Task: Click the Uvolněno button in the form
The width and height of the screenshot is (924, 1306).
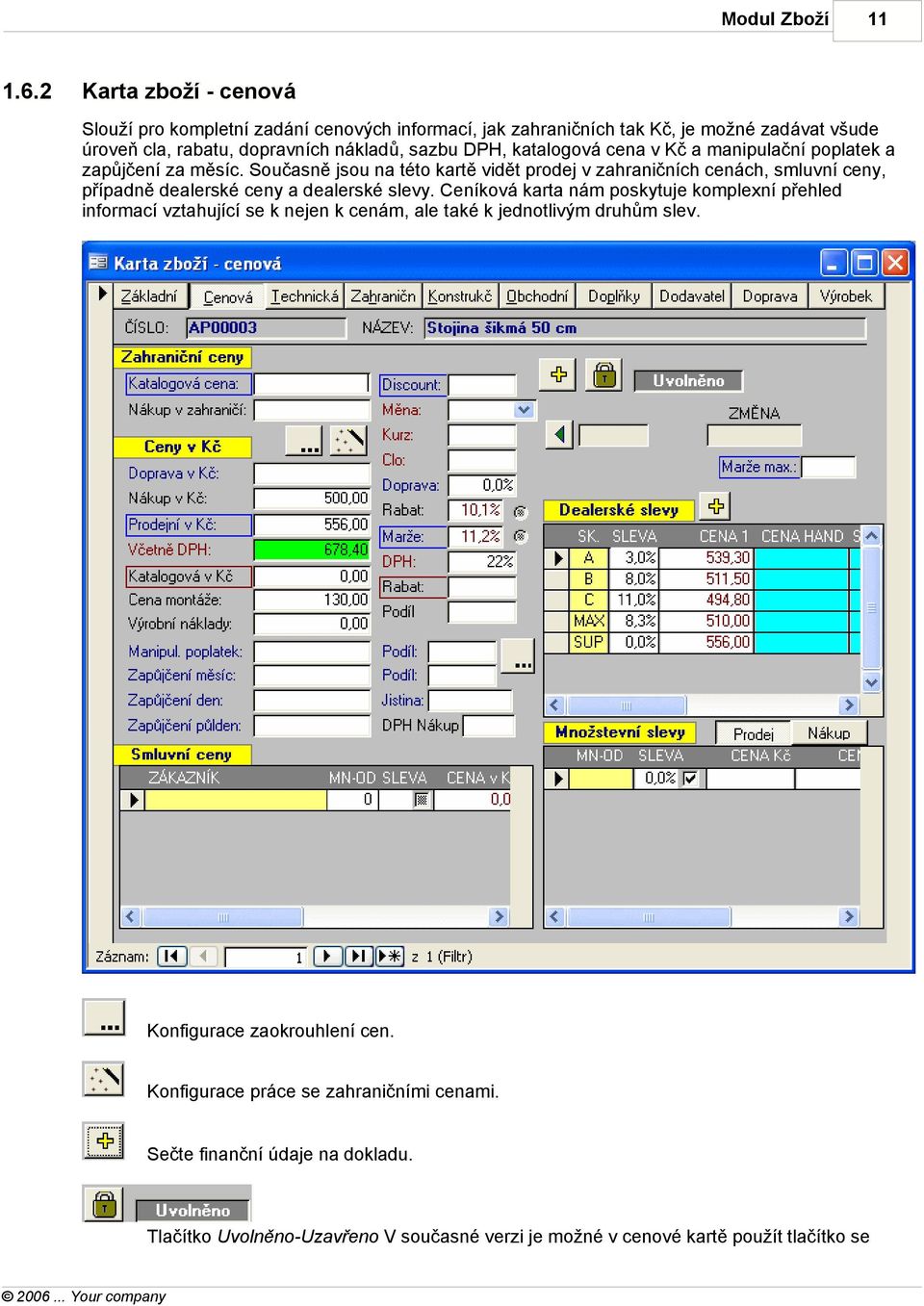Action: tap(689, 381)
